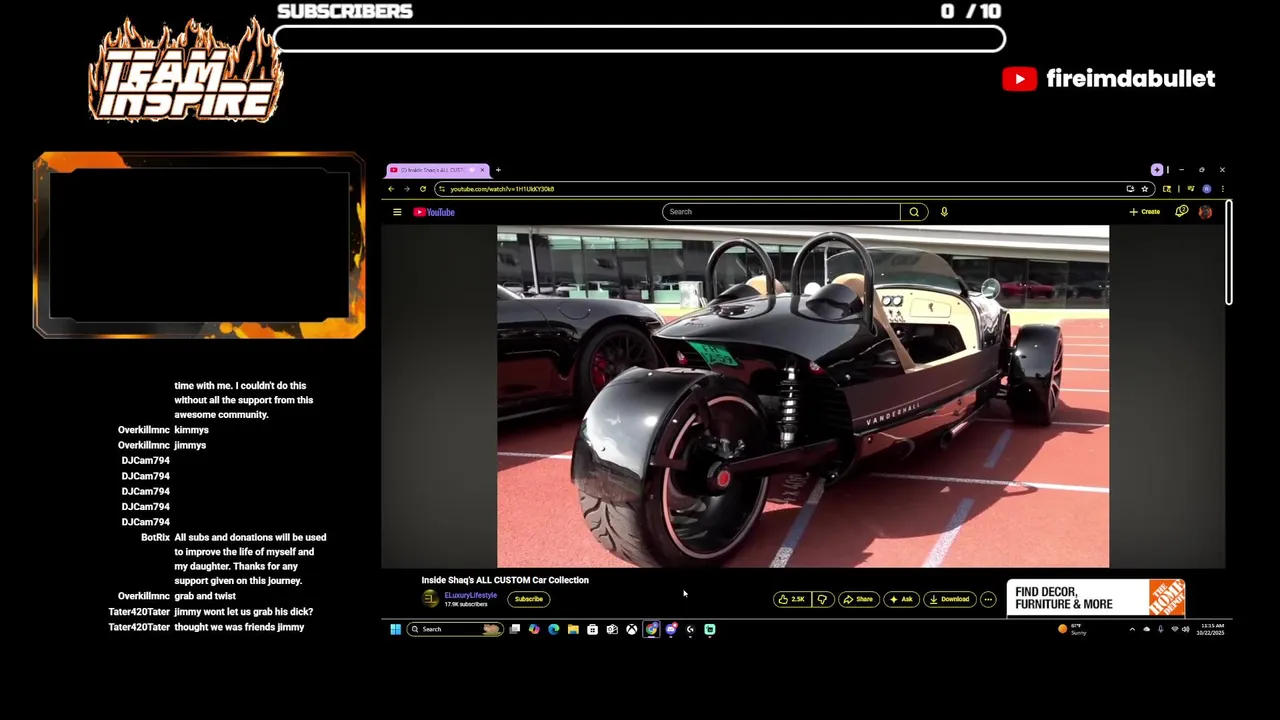Open Microsoft Edge from the taskbar

[x=553, y=629]
